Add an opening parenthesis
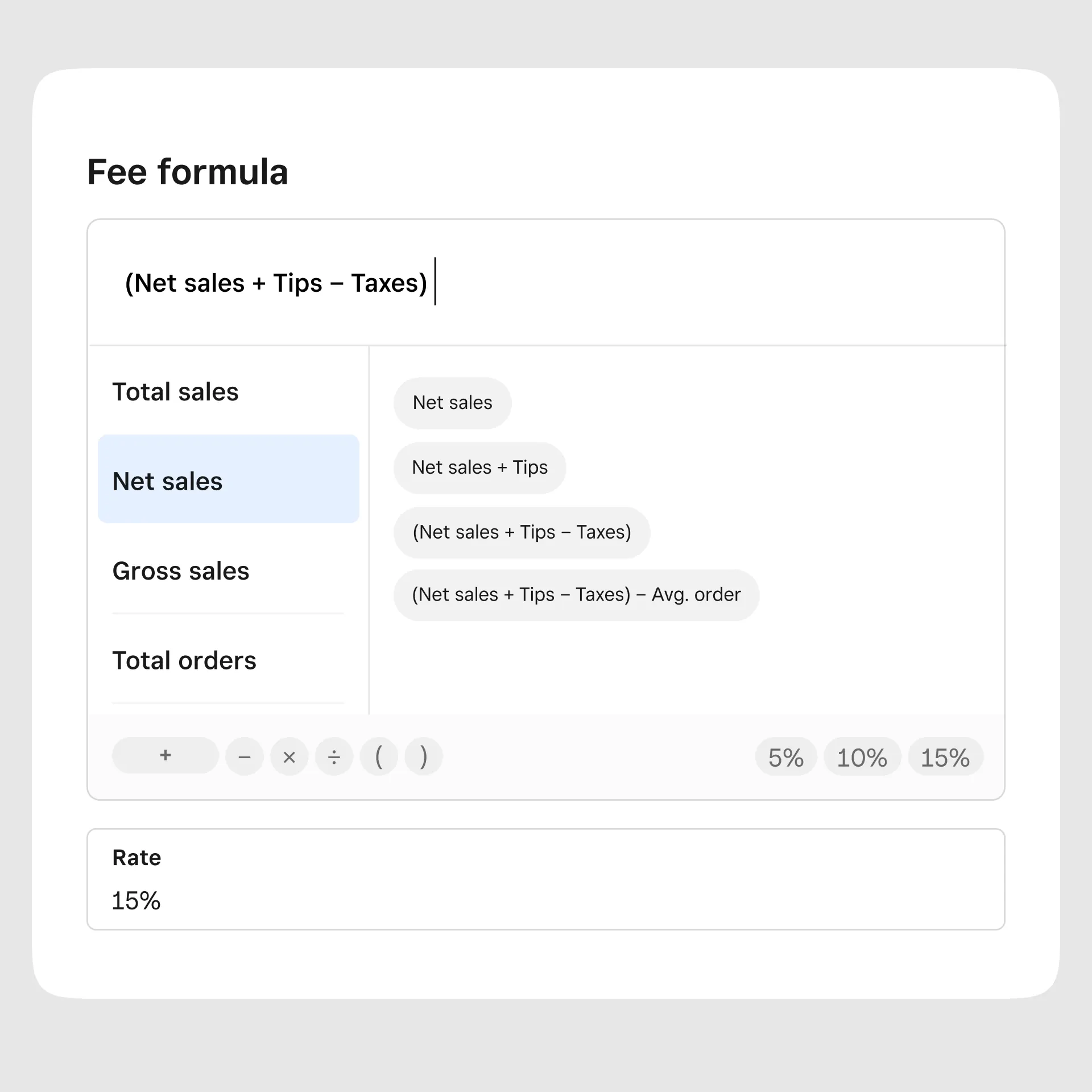This screenshot has height=1092, width=1092. tap(379, 756)
